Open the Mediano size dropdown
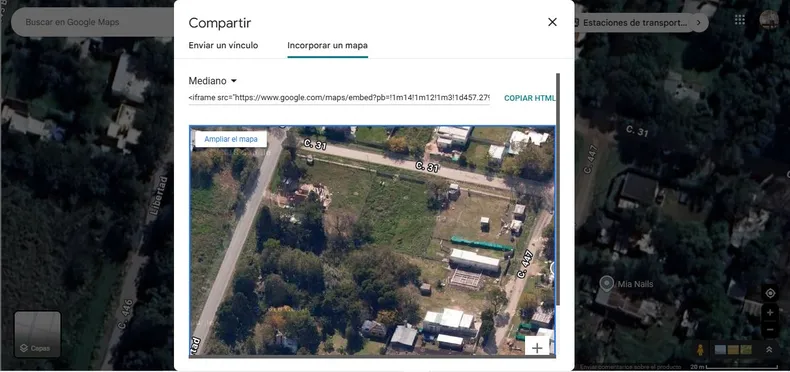Viewport: 790px width, 372px height. 212,81
